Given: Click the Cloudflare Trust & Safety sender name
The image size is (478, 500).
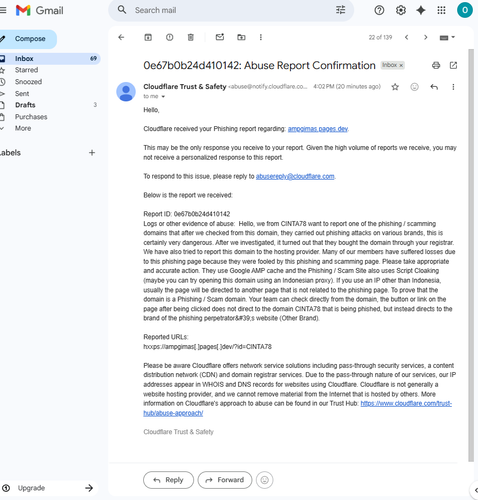Looking at the screenshot, I should (185, 87).
